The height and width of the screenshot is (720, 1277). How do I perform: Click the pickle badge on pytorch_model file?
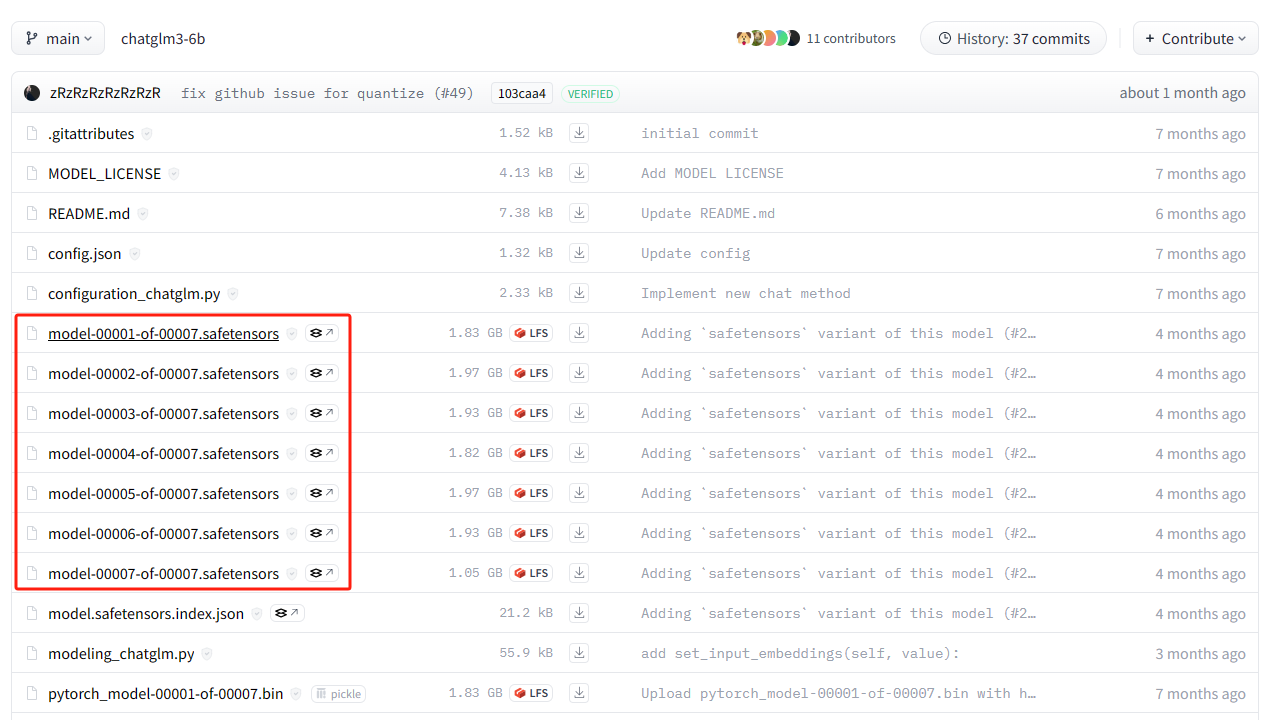pyautogui.click(x=338, y=693)
